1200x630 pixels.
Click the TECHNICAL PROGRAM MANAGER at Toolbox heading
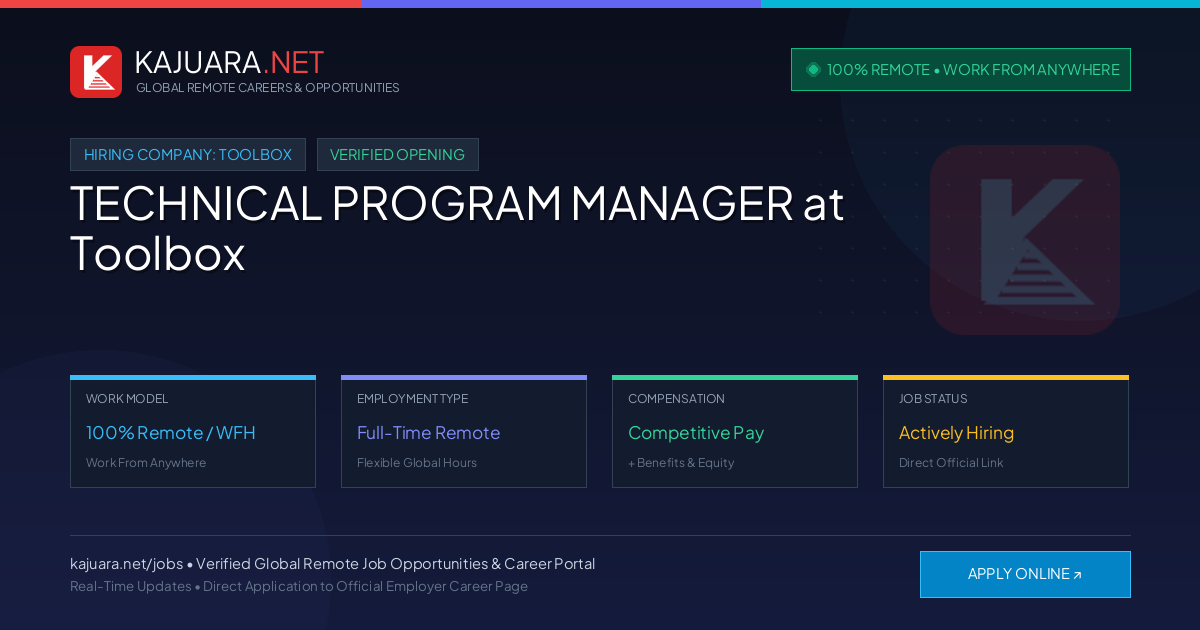(x=457, y=229)
